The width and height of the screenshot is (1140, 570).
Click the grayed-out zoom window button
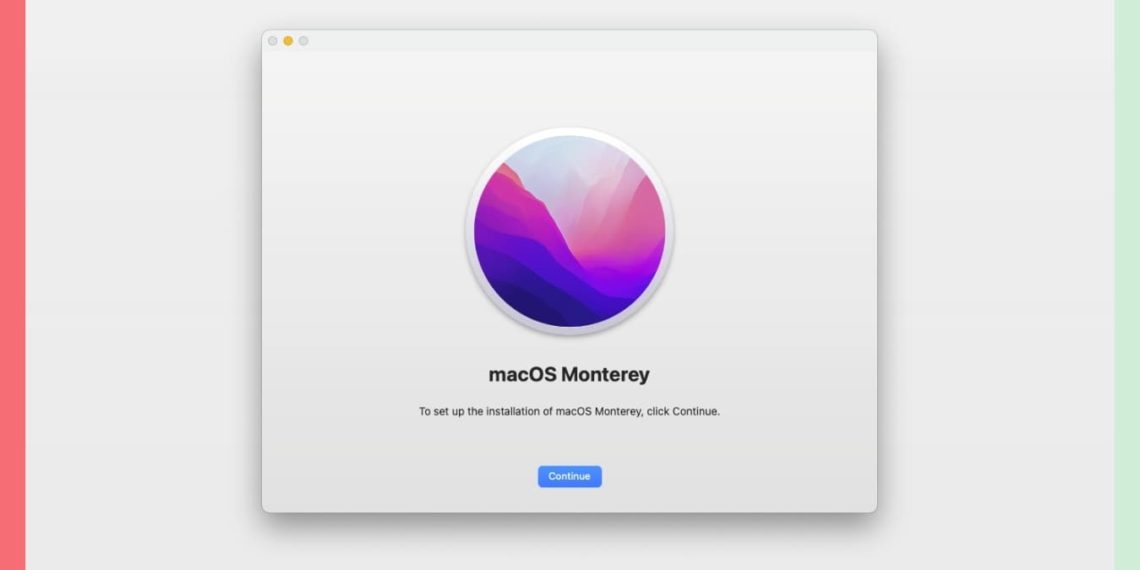pos(303,41)
